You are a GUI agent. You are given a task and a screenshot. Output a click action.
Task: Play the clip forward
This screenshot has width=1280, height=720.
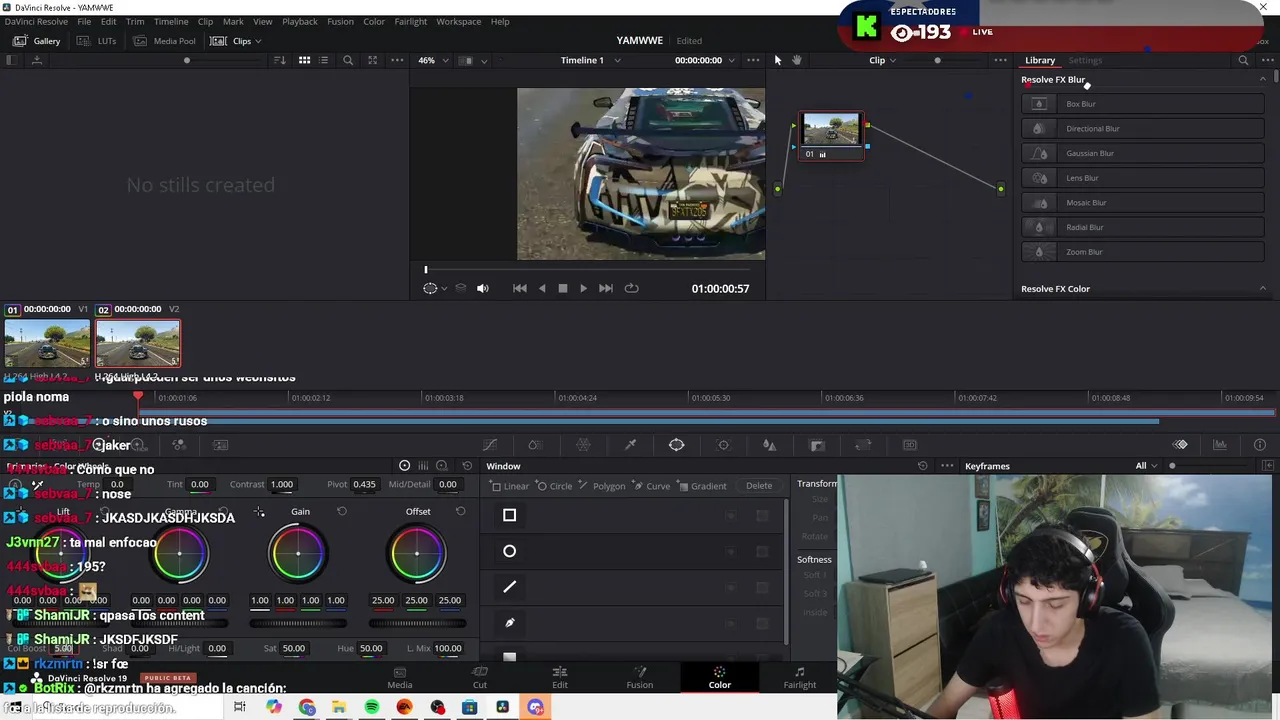coord(584,288)
